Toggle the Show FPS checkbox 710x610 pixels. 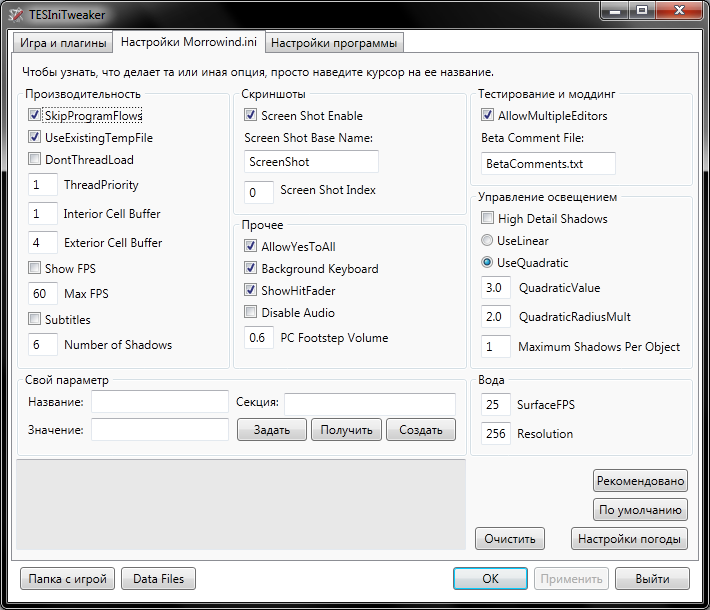[x=36, y=268]
